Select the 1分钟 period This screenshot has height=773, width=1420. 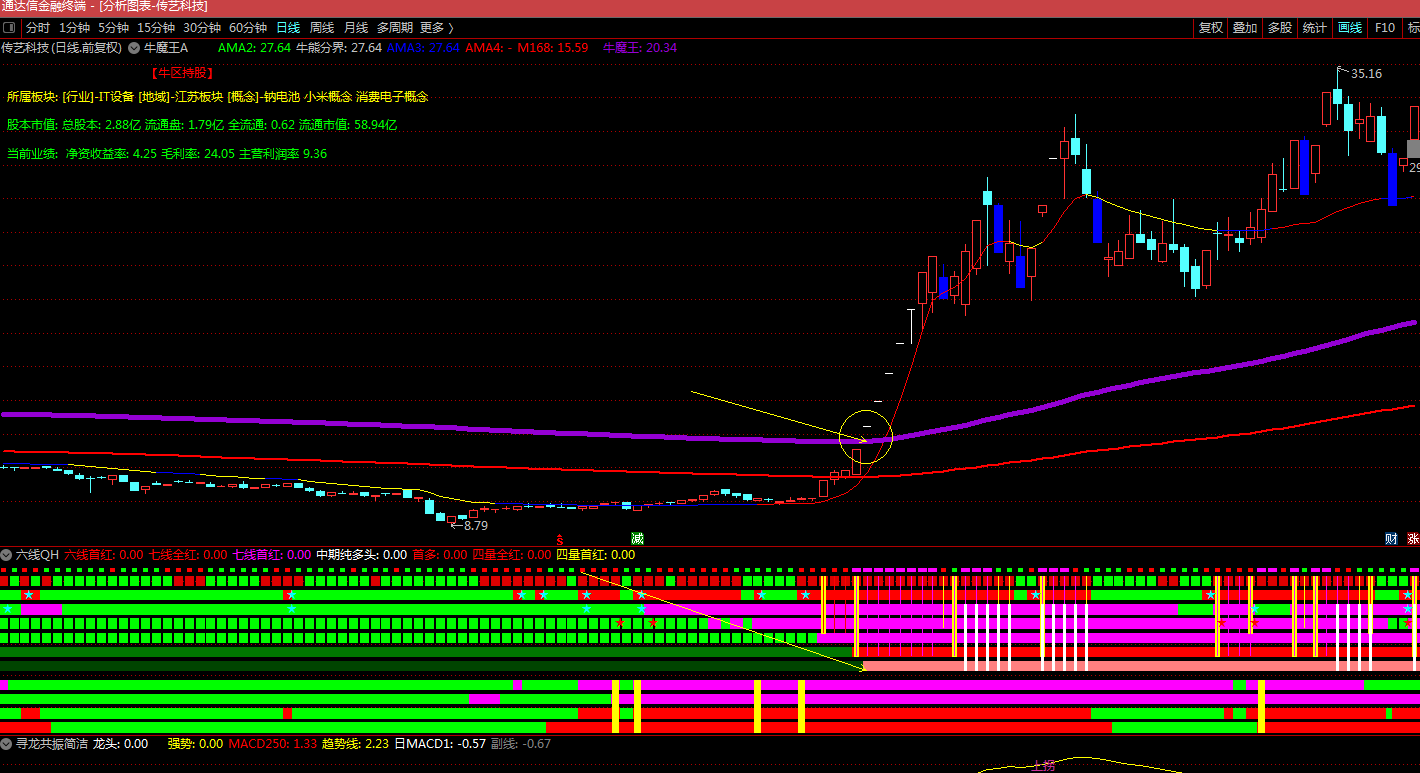point(74,28)
